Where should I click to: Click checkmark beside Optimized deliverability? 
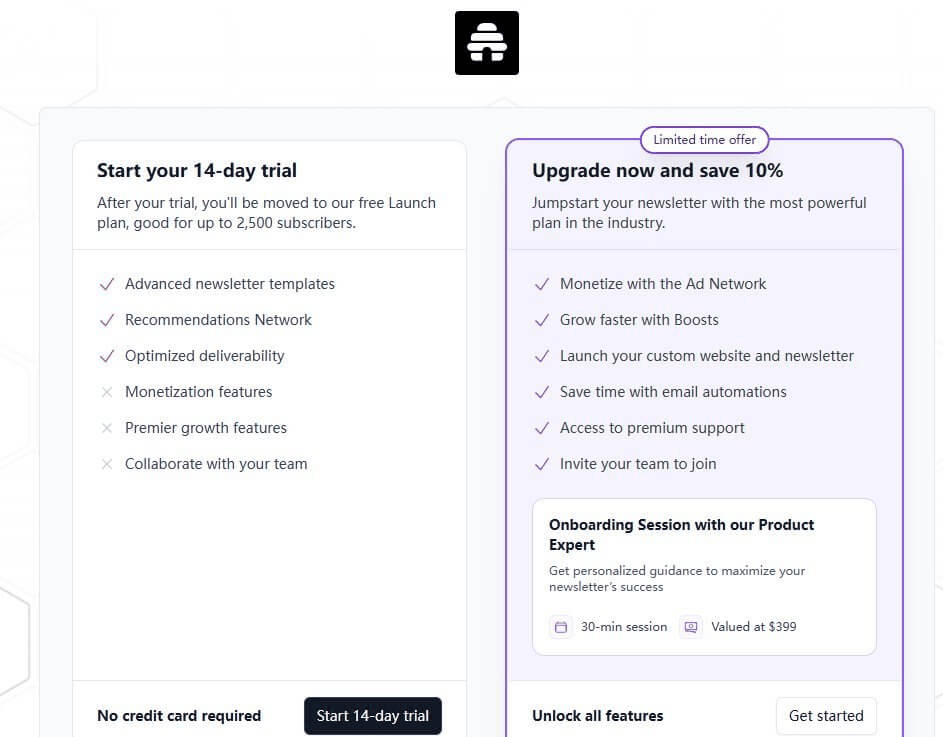(x=106, y=356)
